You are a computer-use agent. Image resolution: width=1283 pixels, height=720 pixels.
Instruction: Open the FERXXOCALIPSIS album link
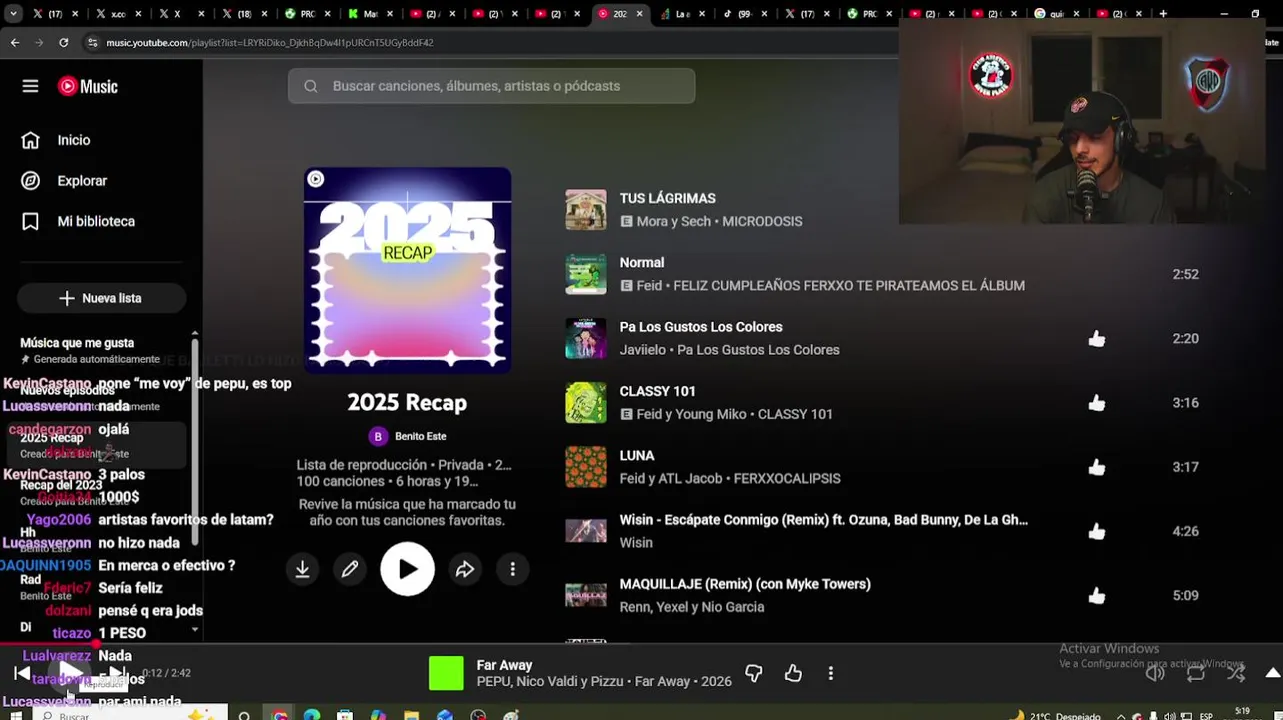pyautogui.click(x=786, y=478)
